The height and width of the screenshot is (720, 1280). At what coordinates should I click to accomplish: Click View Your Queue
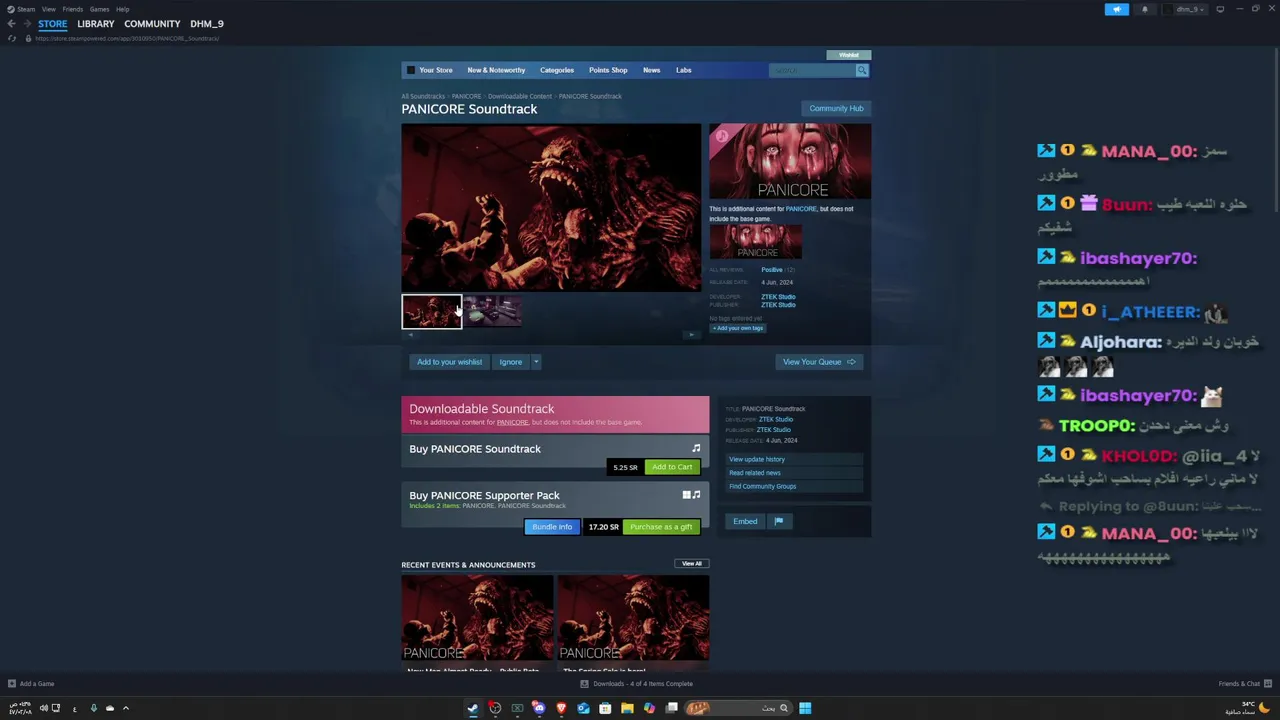(x=819, y=362)
